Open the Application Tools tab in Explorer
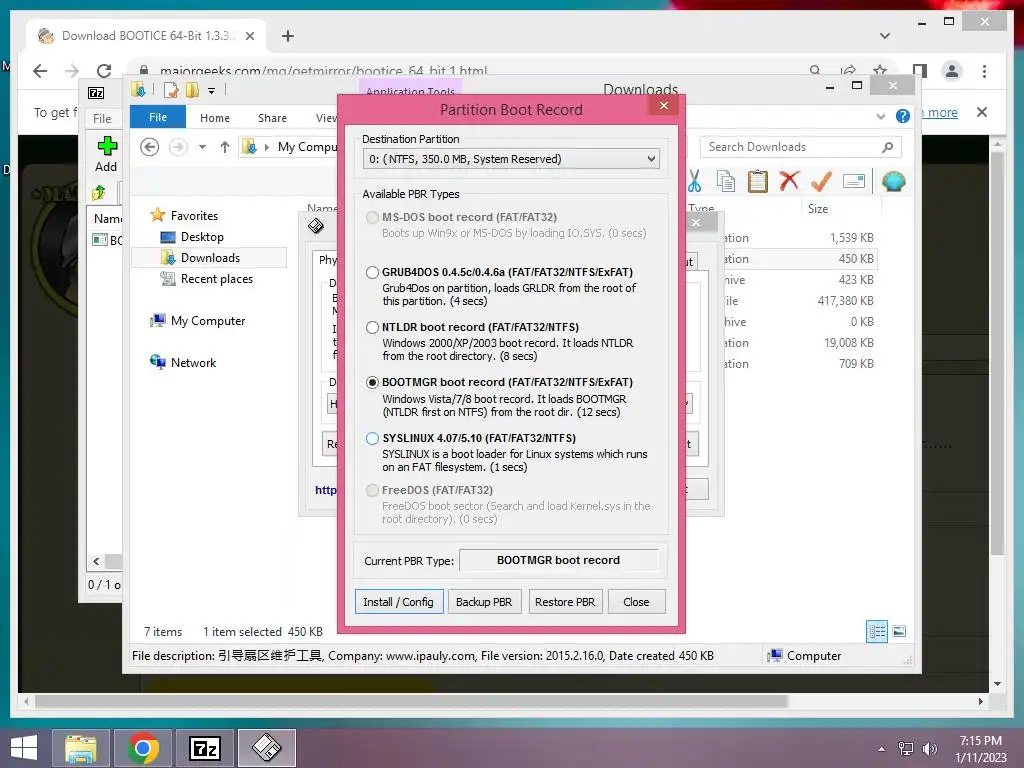The height and width of the screenshot is (768, 1024). [410, 90]
